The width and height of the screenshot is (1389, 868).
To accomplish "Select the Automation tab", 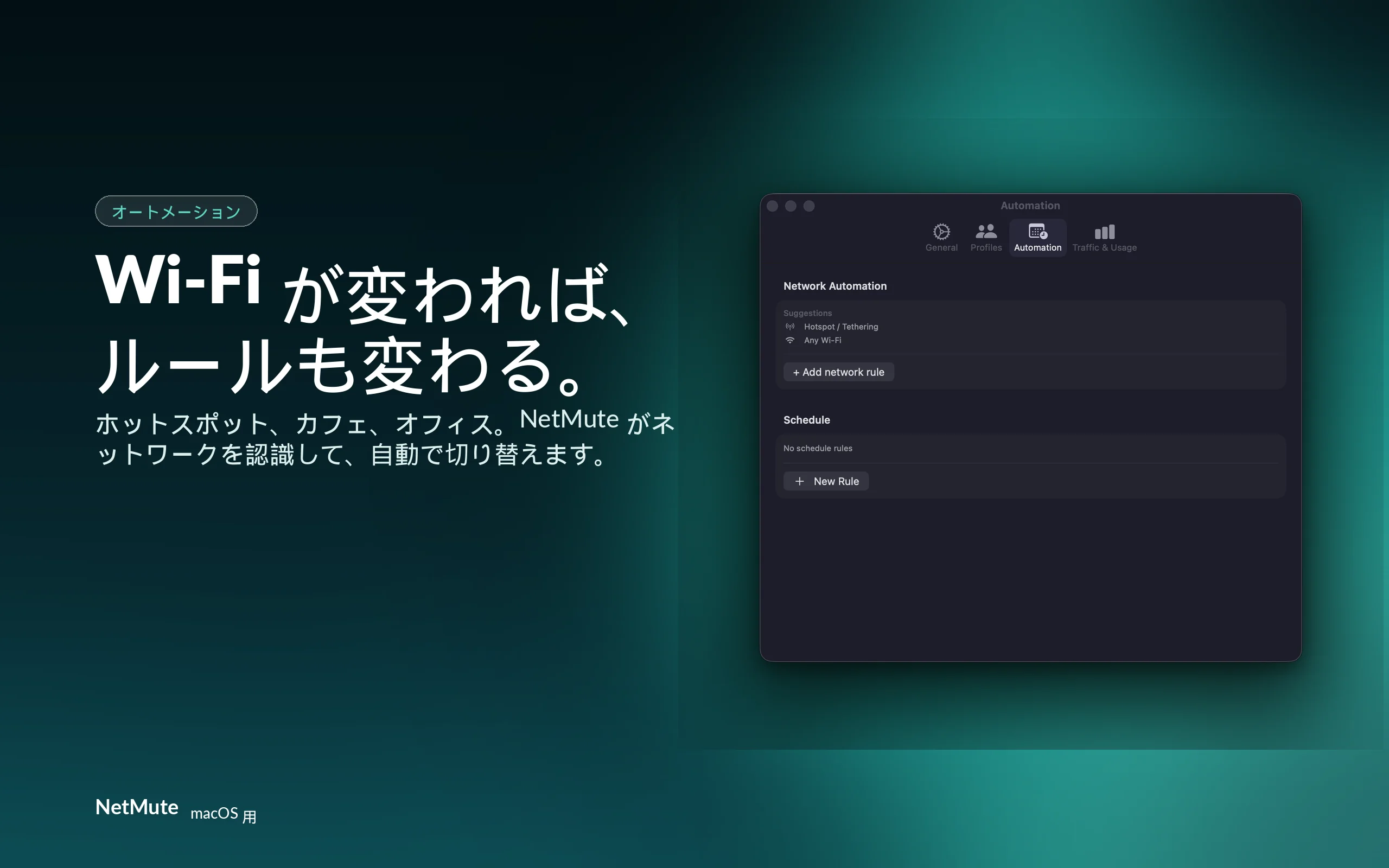I will pos(1038,238).
